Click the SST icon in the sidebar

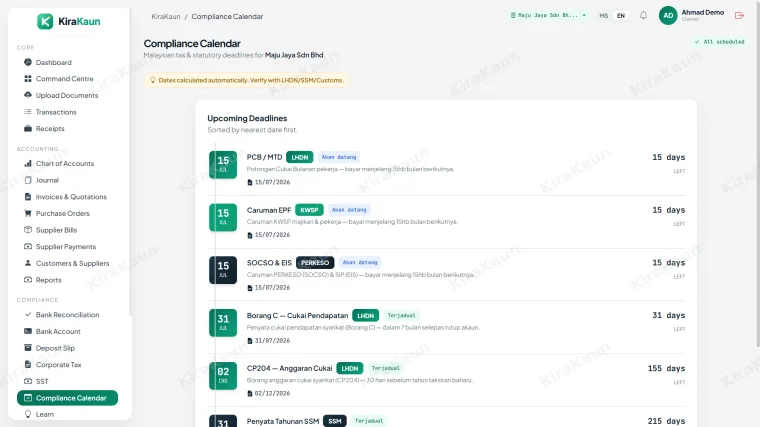(x=28, y=381)
